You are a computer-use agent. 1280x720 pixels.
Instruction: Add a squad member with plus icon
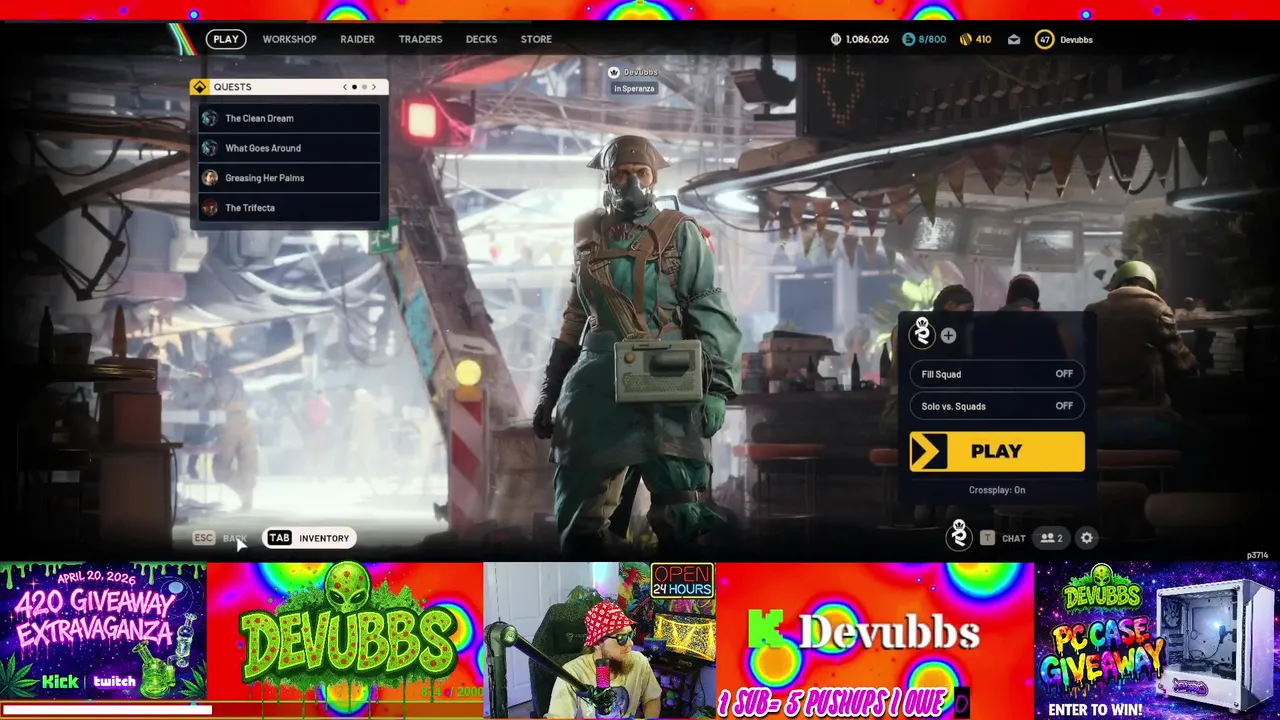coord(948,336)
